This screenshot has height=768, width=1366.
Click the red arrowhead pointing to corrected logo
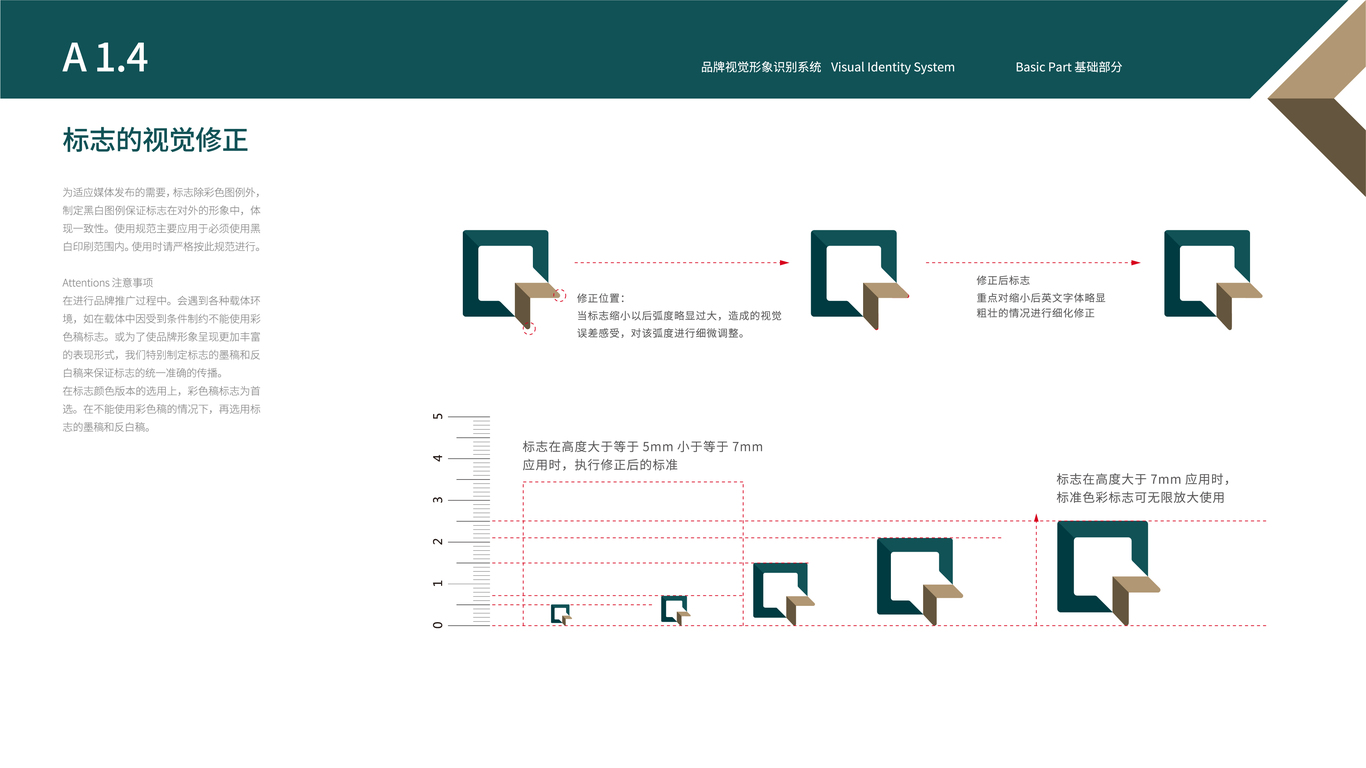(1135, 263)
